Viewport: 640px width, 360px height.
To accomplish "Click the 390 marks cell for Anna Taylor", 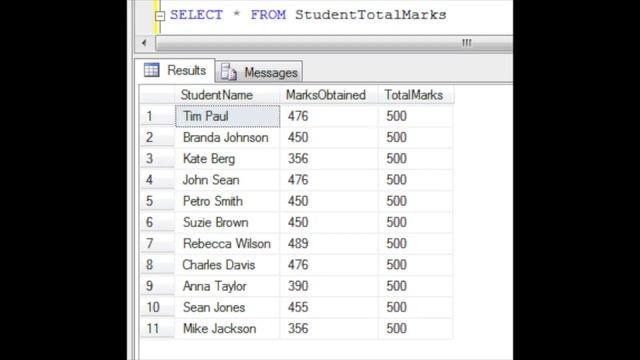I will (329, 286).
